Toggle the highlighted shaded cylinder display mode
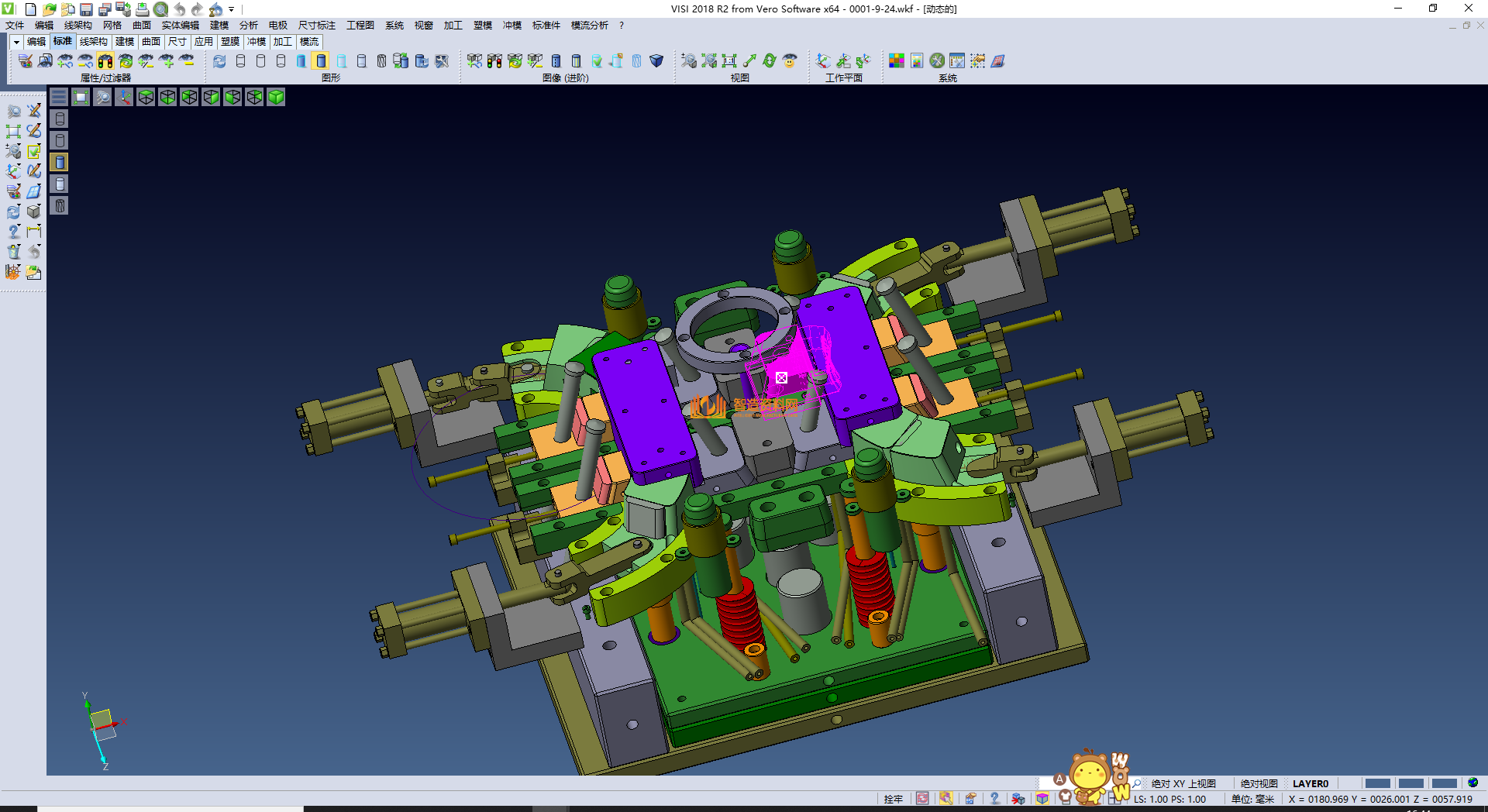Viewport: 1488px width, 812px height. point(321,60)
